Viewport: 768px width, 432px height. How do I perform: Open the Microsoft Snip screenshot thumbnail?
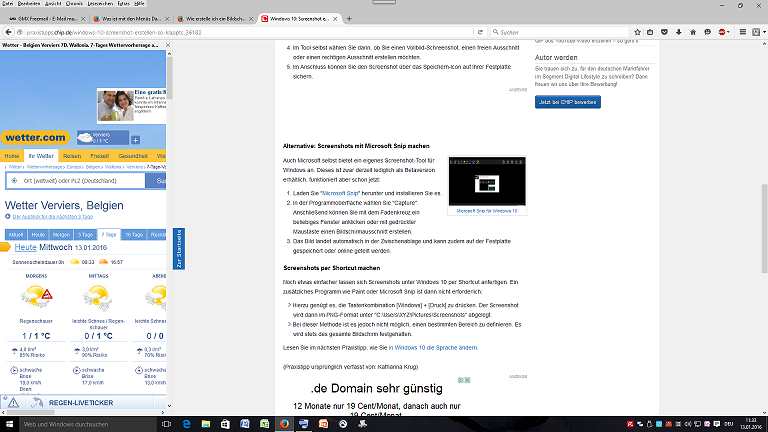[487, 181]
